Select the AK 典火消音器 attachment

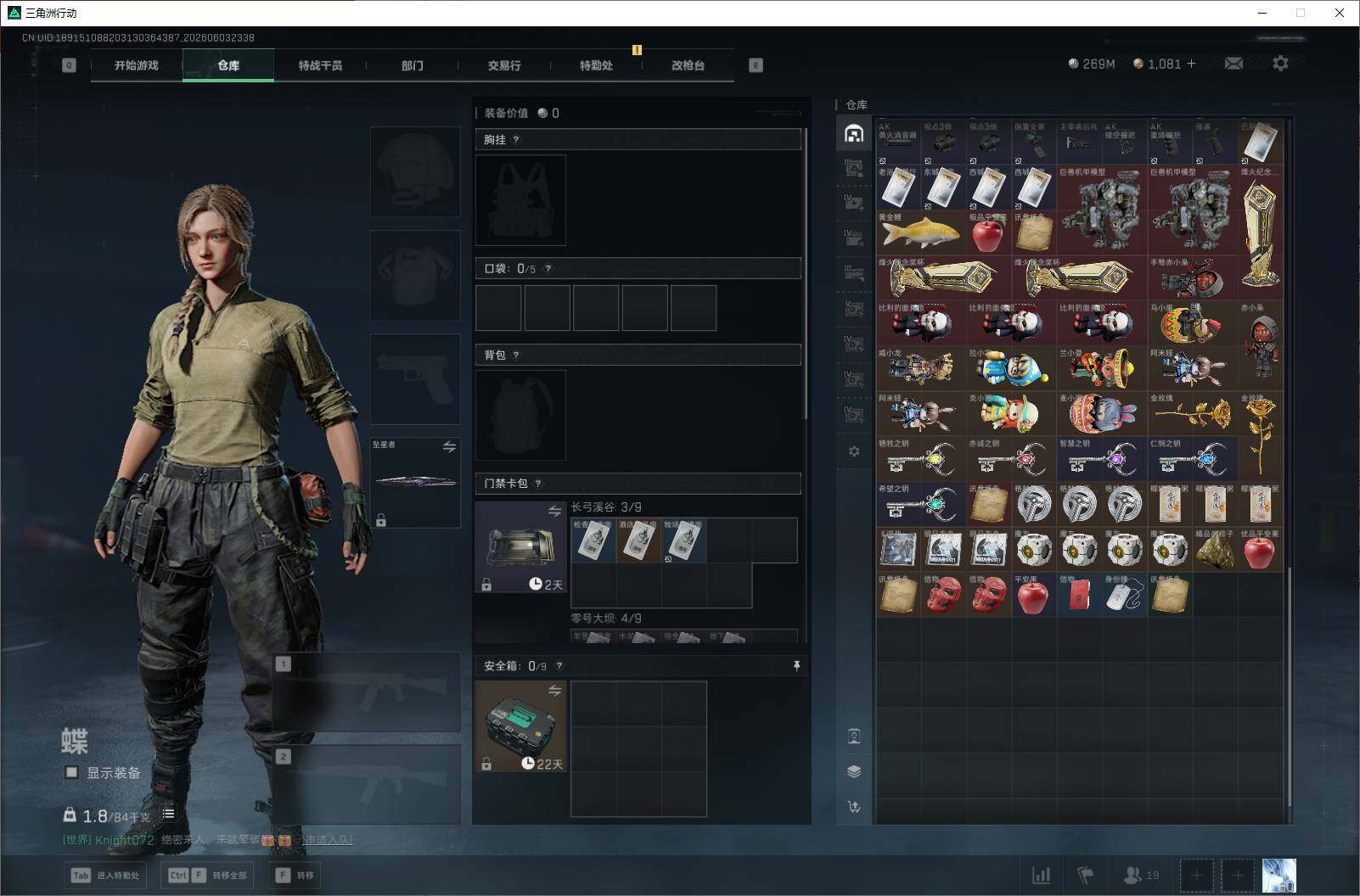tap(899, 142)
